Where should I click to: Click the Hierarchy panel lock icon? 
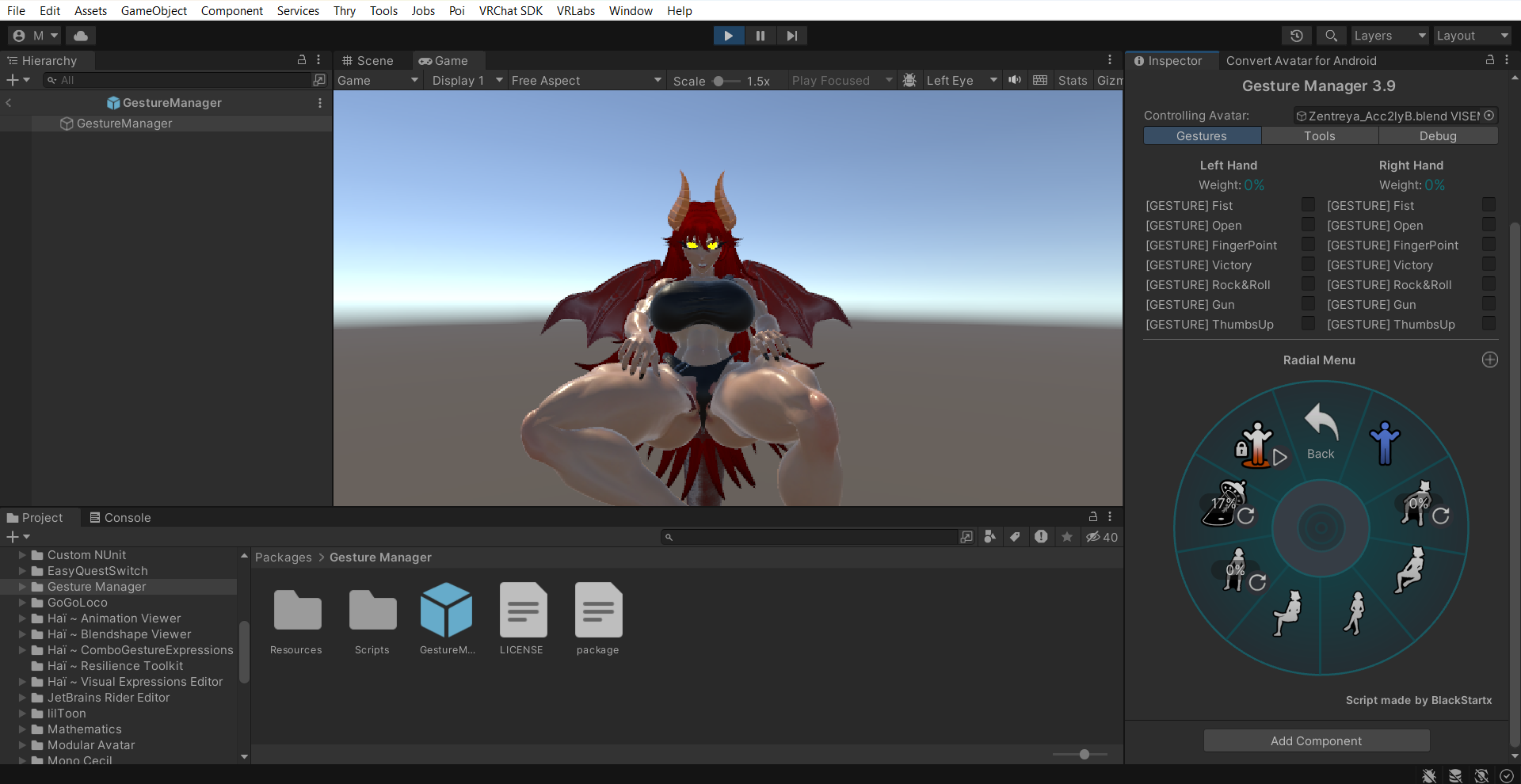(302, 60)
